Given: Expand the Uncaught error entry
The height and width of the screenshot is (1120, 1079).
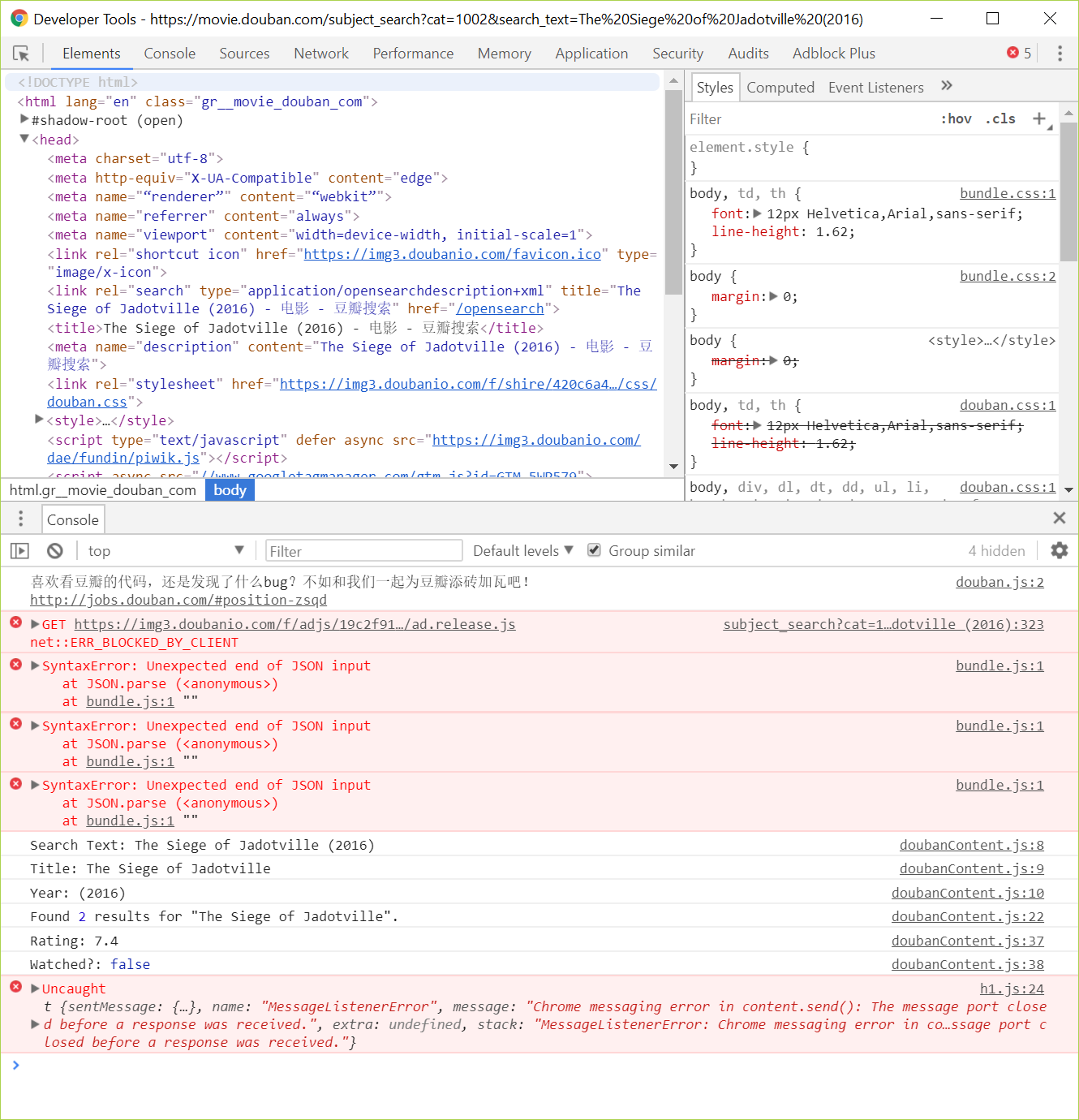Looking at the screenshot, I should [x=35, y=989].
